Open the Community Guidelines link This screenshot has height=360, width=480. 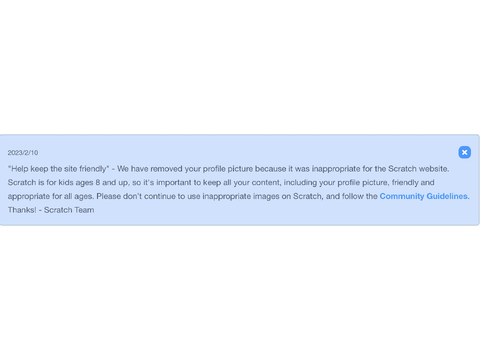pyautogui.click(x=423, y=196)
